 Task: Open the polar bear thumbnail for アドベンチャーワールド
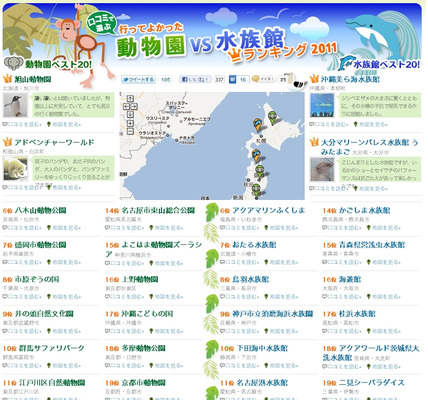(15, 169)
